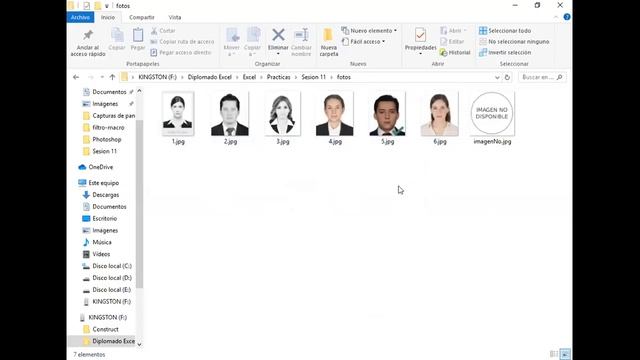Select filtro-macro folder in sidebar
Viewport: 640px width, 360px height.
tap(103, 127)
